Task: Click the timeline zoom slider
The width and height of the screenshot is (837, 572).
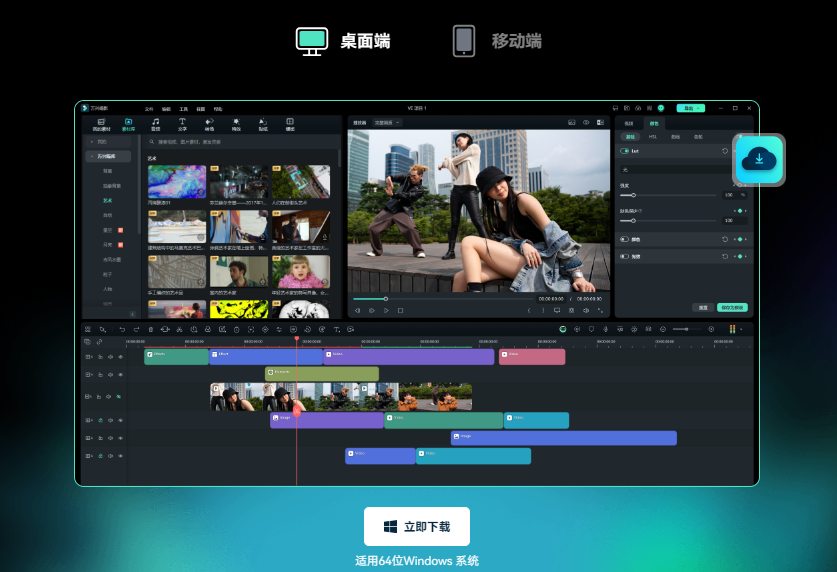Action: click(x=687, y=329)
